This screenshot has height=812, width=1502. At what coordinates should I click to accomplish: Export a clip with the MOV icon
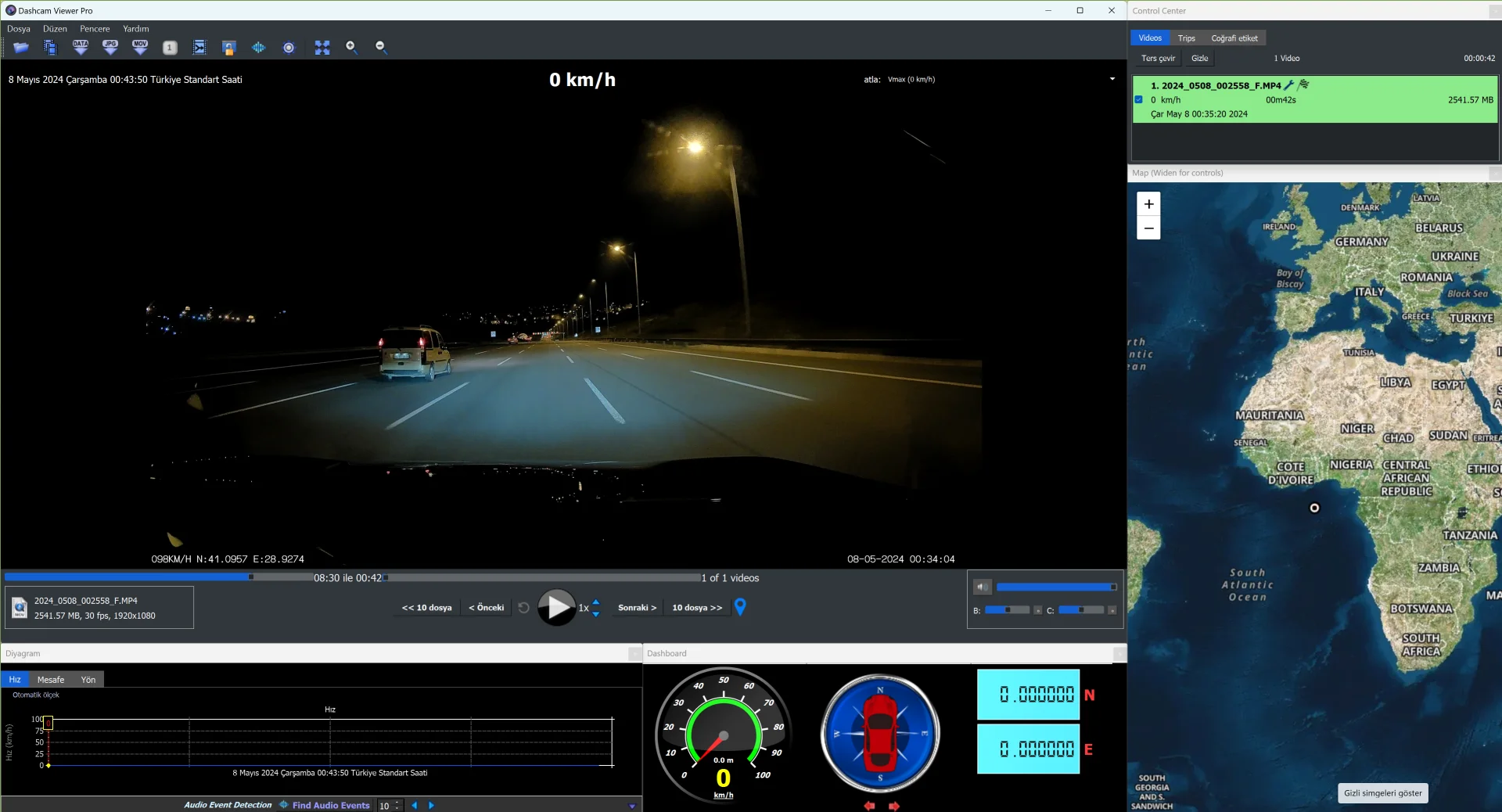[x=140, y=48]
